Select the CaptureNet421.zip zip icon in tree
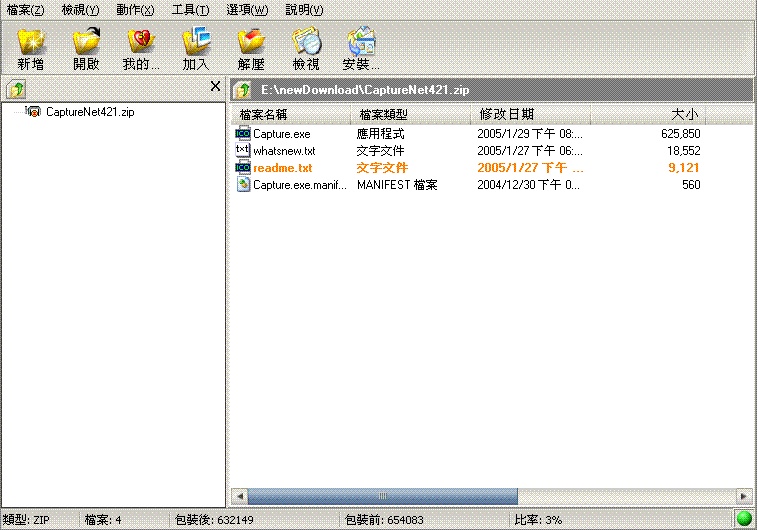 tap(33, 112)
